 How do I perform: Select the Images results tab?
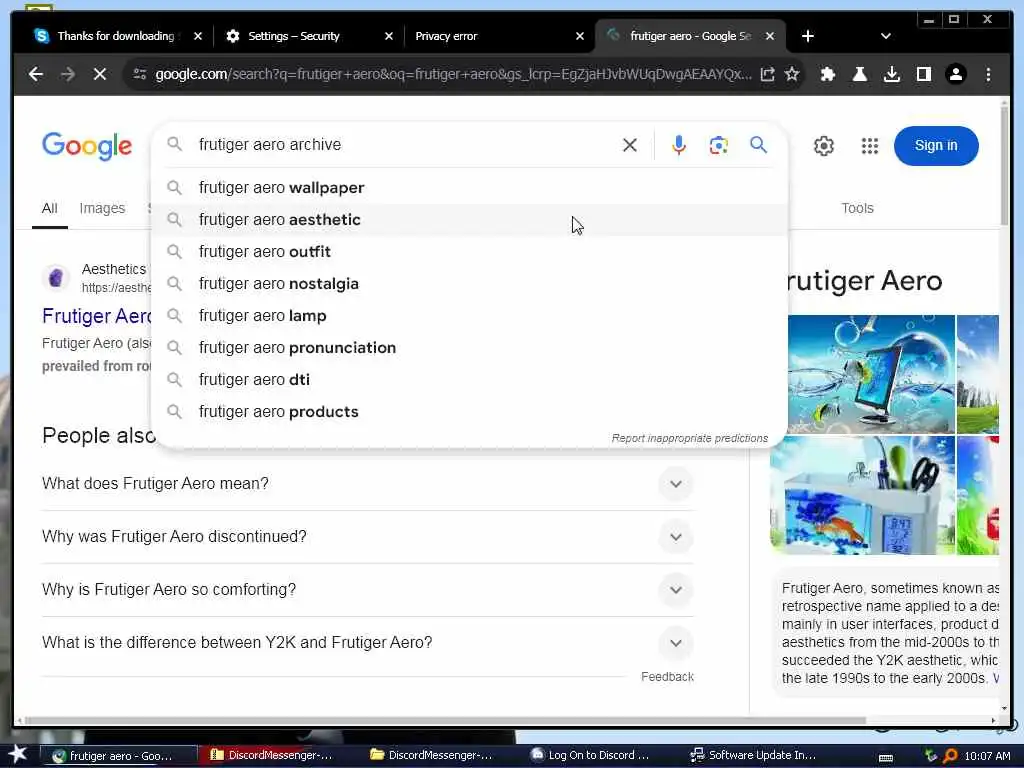(x=102, y=208)
